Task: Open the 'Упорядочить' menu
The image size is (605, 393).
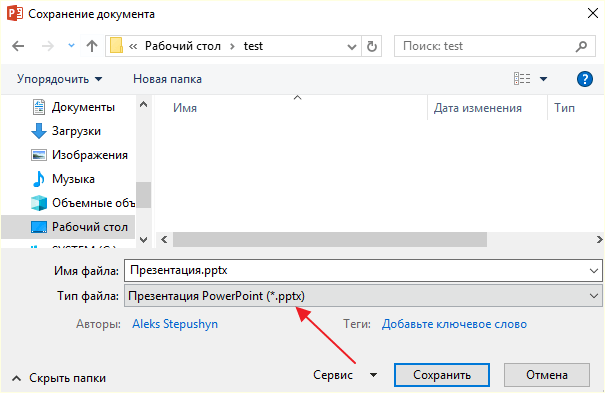Action: pyautogui.click(x=59, y=79)
